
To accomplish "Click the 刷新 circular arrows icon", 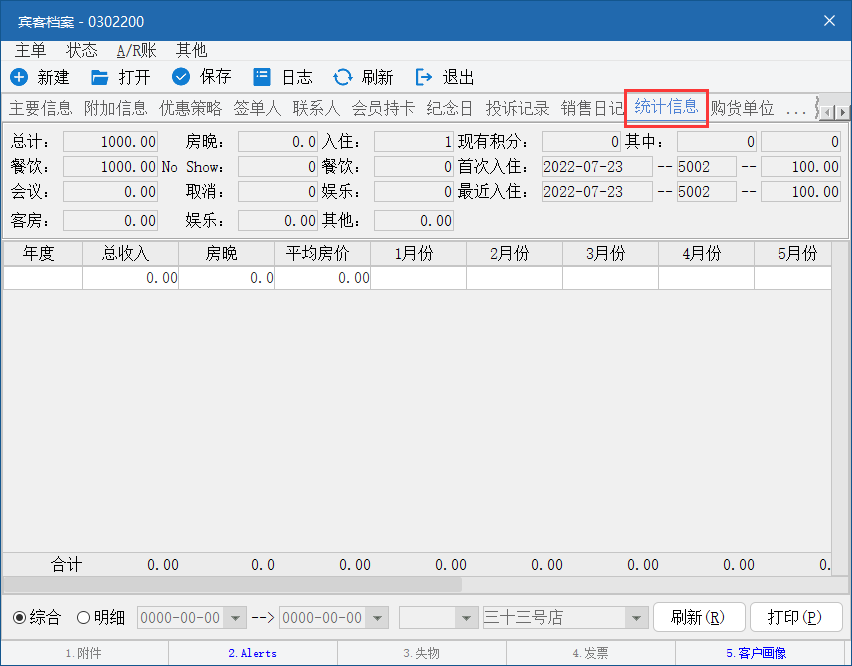I will (x=343, y=77).
